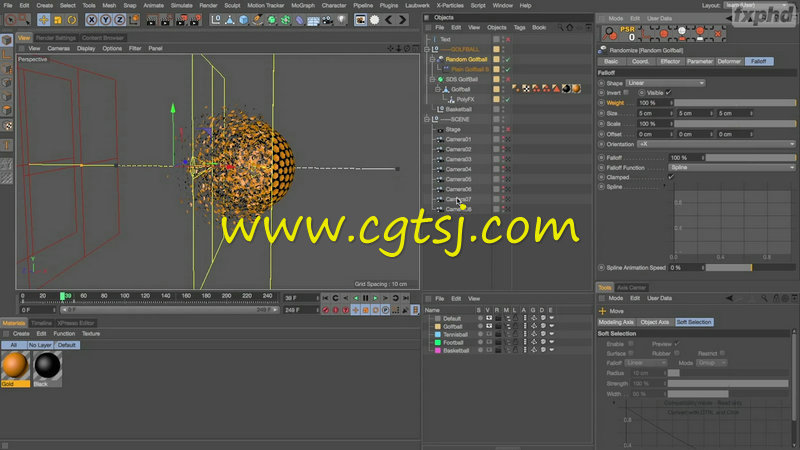The image size is (800, 450).
Task: Click the Weight slider bar
Action: click(735, 103)
